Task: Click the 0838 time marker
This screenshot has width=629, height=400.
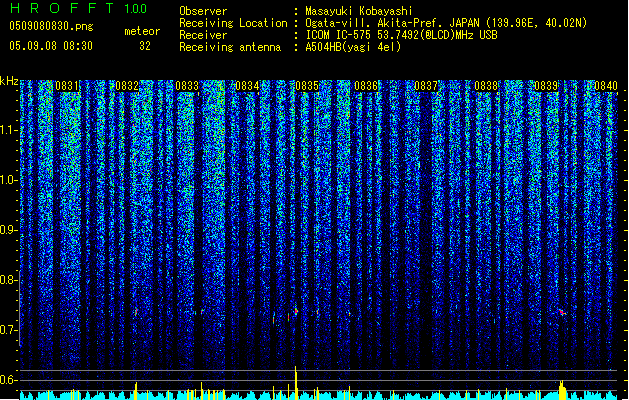Action: [486, 86]
